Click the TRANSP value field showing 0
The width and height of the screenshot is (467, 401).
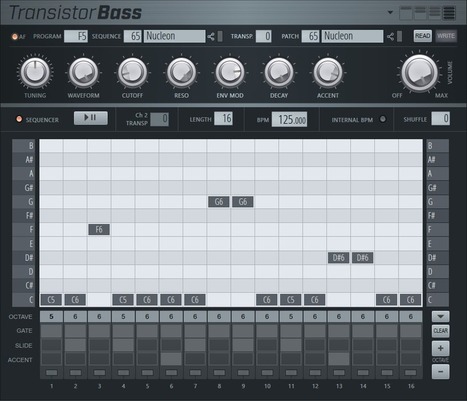[x=263, y=36]
